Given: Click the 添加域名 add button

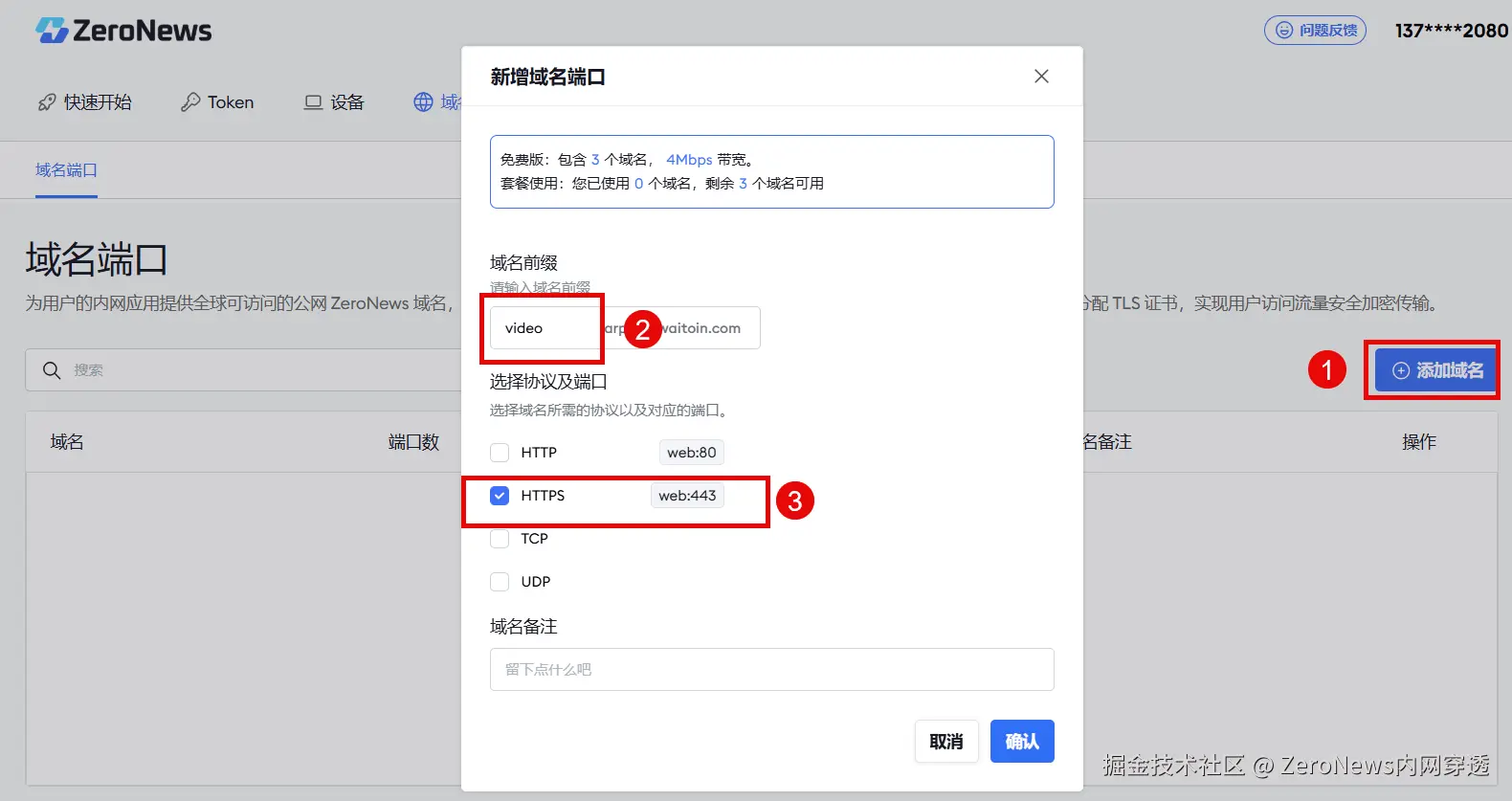Looking at the screenshot, I should (x=1436, y=370).
